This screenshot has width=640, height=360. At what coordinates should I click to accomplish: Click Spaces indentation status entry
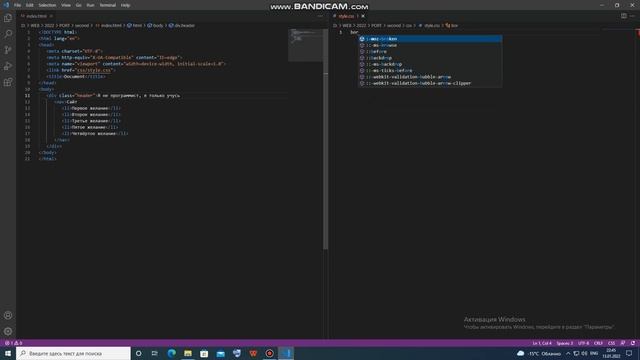point(564,343)
